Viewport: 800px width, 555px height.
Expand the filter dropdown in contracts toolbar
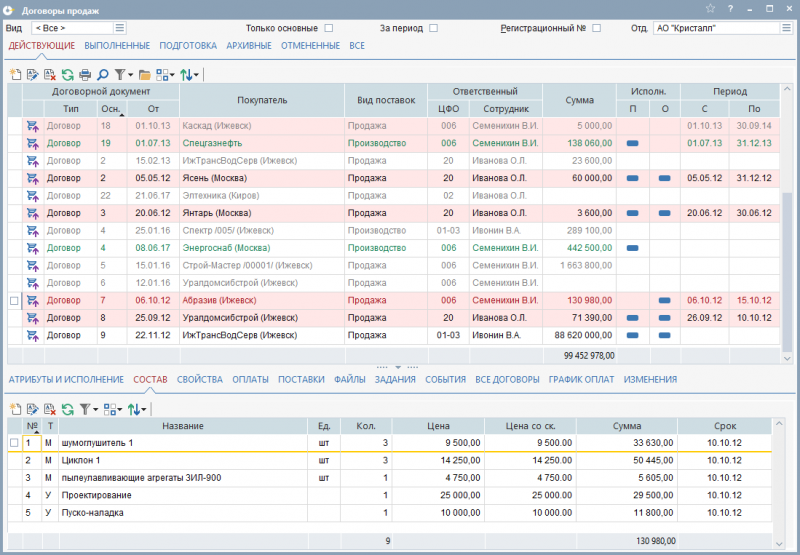[x=130, y=75]
